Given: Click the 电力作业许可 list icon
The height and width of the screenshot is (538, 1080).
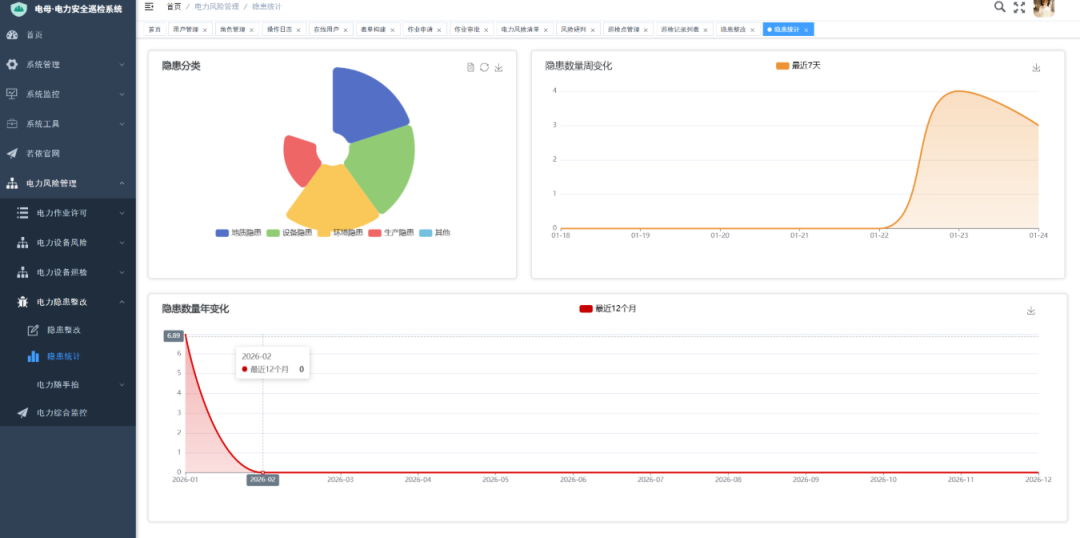Looking at the screenshot, I should [x=23, y=213].
